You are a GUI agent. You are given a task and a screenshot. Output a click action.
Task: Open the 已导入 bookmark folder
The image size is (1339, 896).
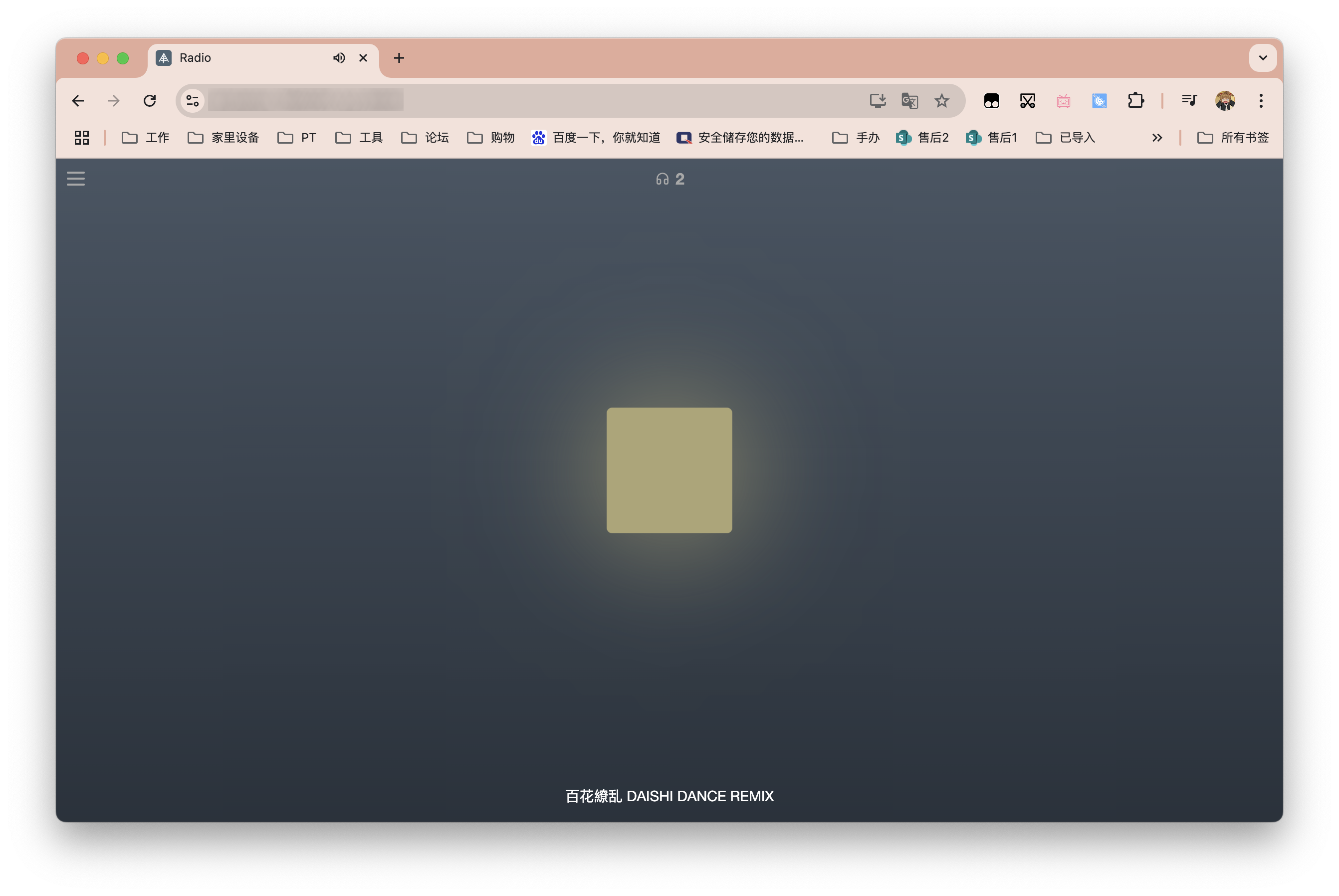click(1066, 138)
